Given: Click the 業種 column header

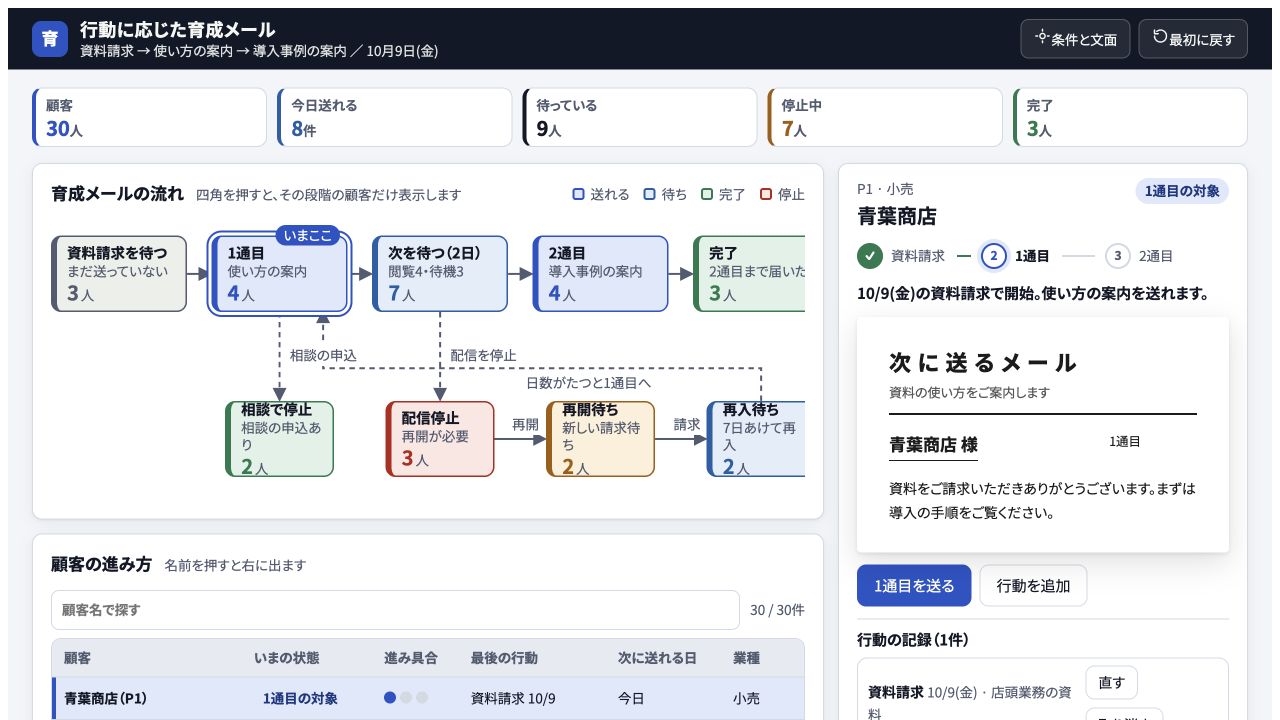Looking at the screenshot, I should [x=746, y=658].
